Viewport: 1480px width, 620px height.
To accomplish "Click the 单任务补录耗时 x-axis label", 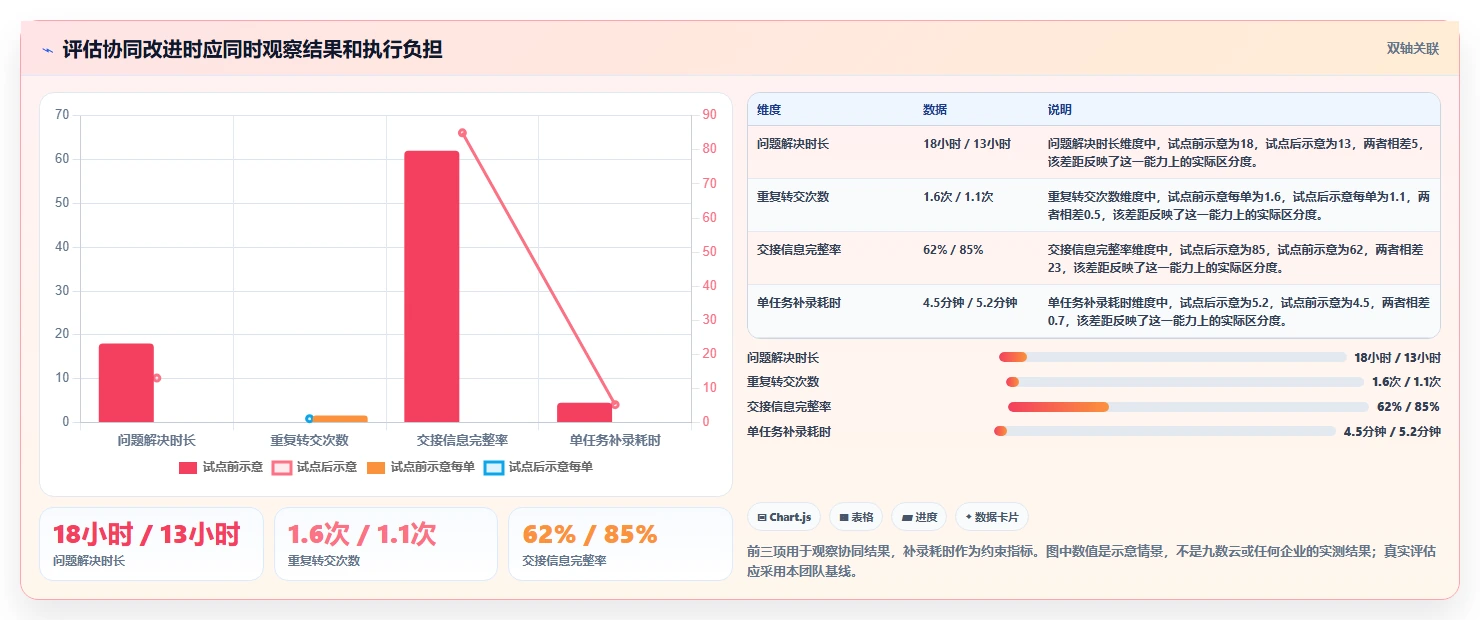I will coord(615,440).
